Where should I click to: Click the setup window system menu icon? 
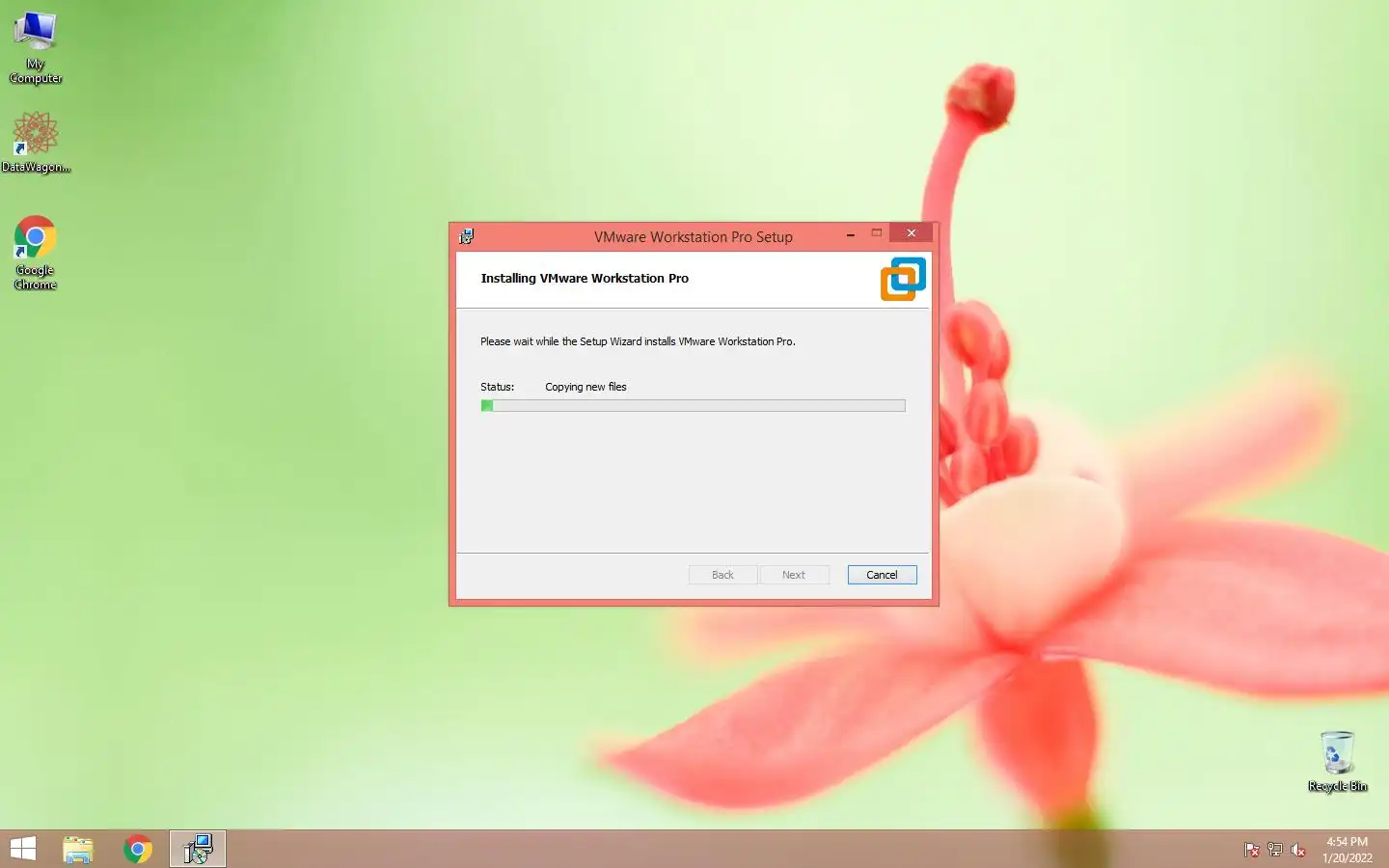point(467,236)
